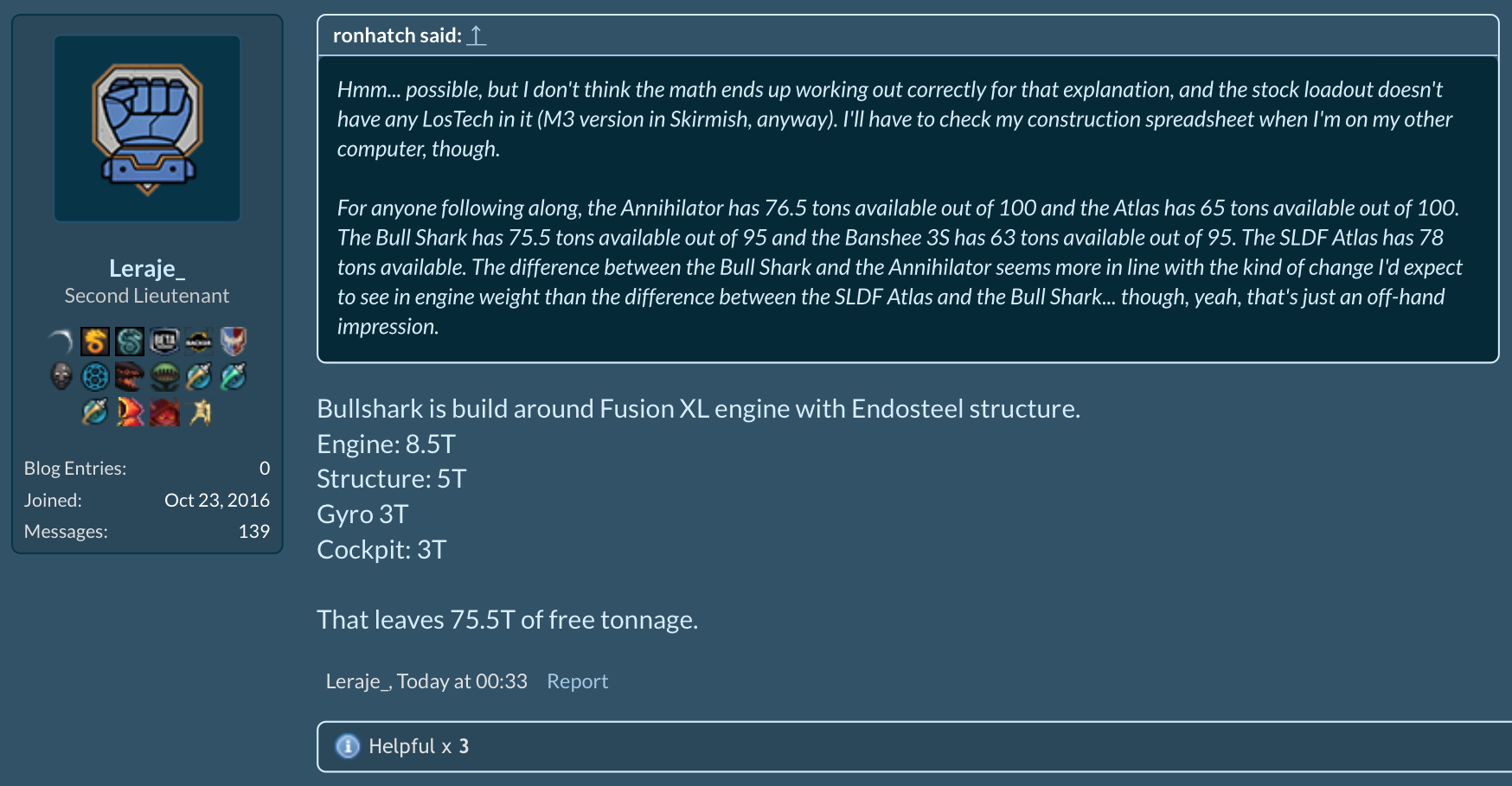The image size is (1512, 786).
Task: Click the BETA shield badge icon
Action: pyautogui.click(x=164, y=342)
